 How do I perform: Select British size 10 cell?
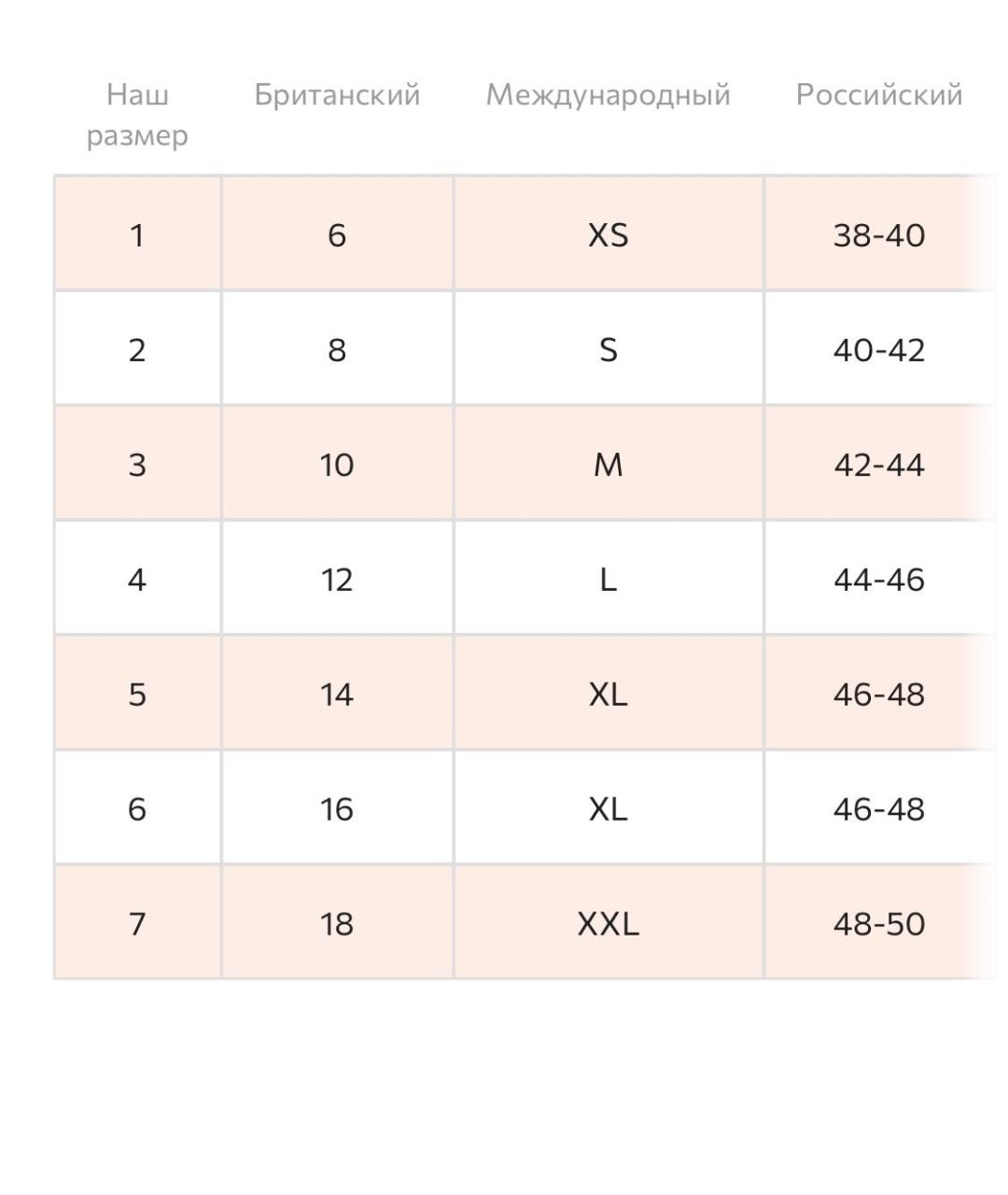tap(337, 465)
